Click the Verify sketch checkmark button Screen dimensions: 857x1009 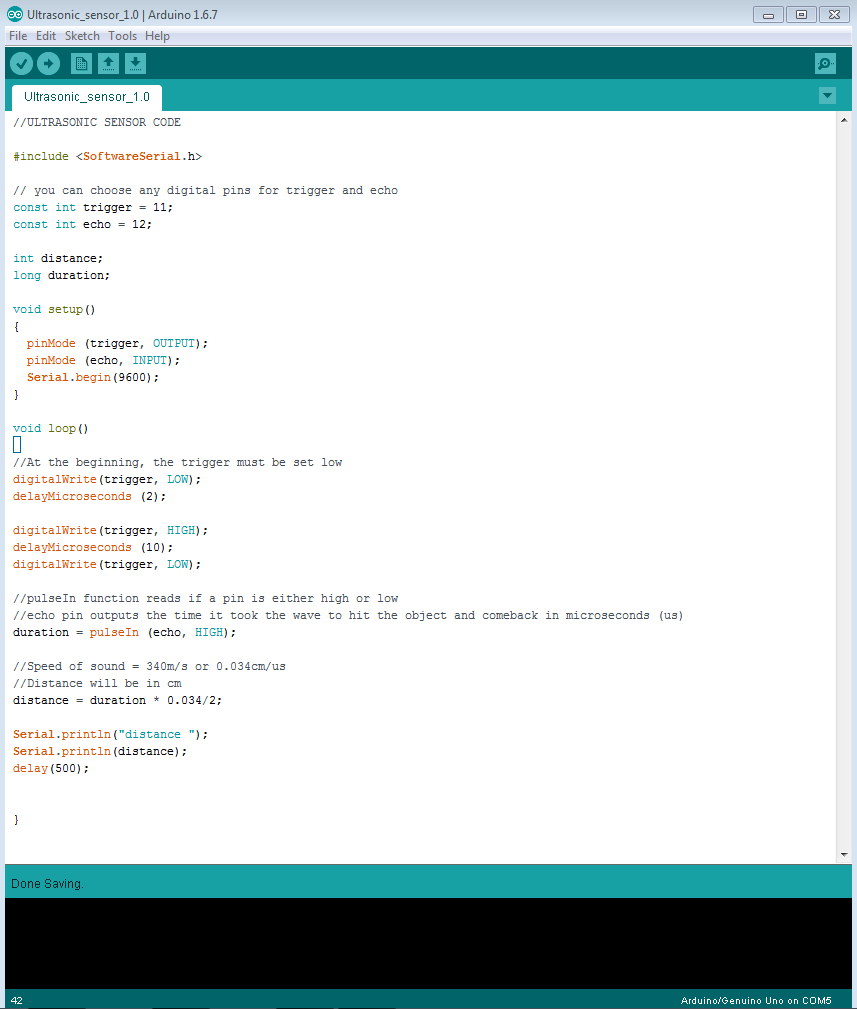tap(21, 64)
